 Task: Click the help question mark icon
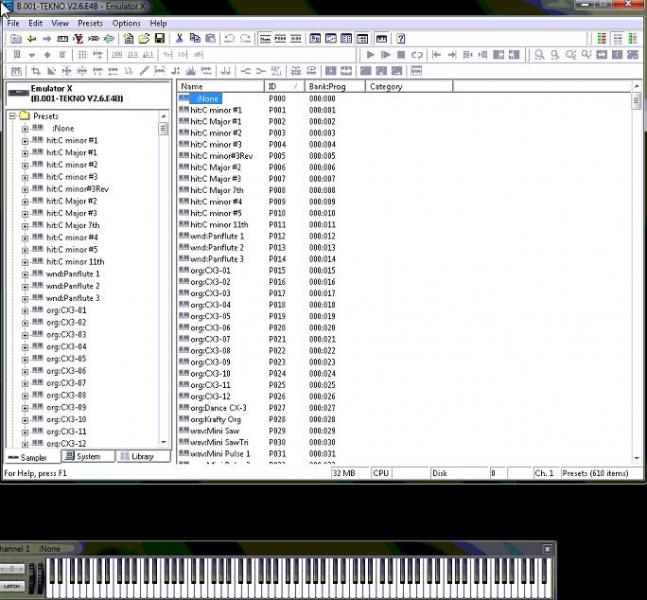click(401, 39)
